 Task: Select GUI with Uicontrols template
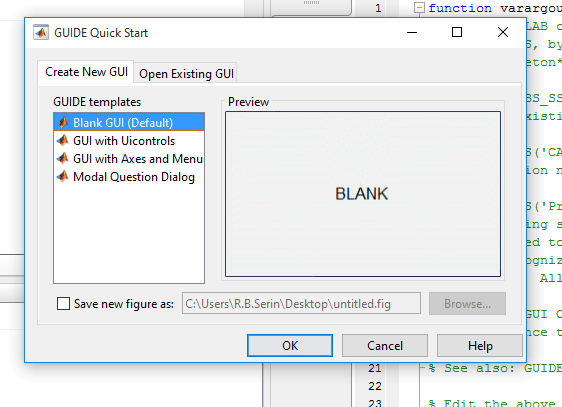click(129, 140)
